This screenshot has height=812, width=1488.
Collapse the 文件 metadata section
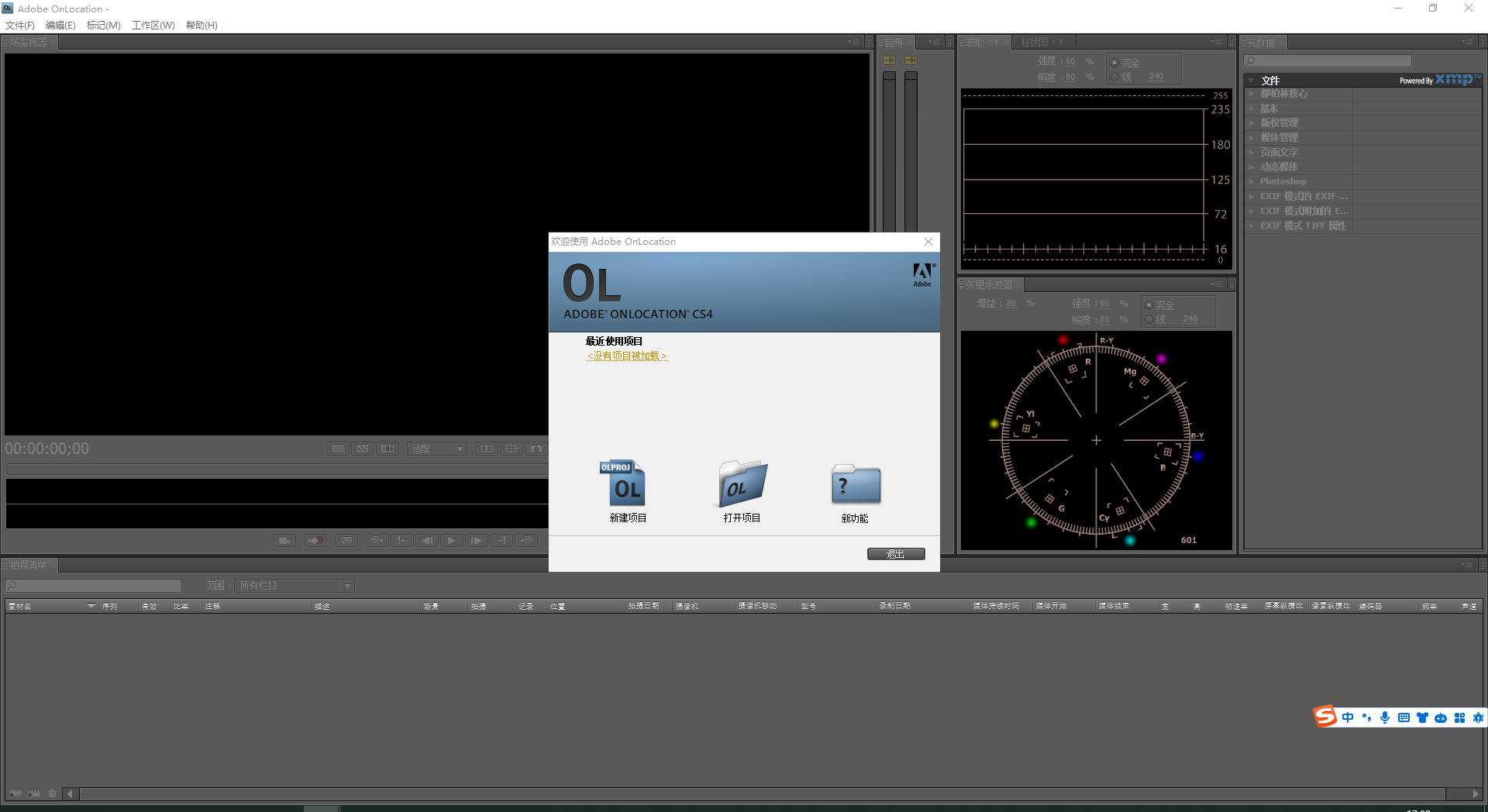pos(1252,81)
